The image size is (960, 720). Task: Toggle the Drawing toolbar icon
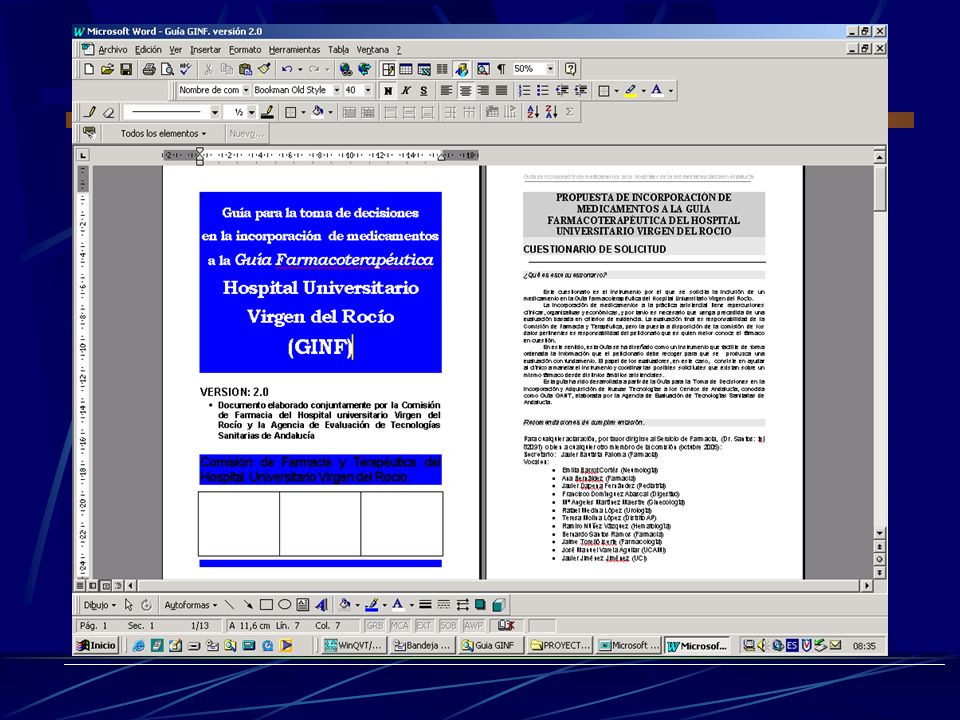coord(462,69)
